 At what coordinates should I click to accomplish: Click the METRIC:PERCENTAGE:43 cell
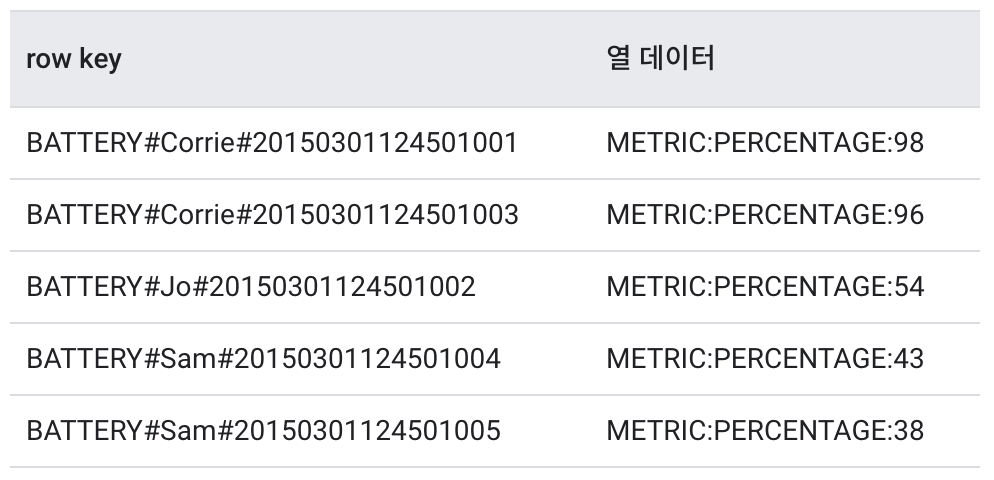click(x=765, y=359)
